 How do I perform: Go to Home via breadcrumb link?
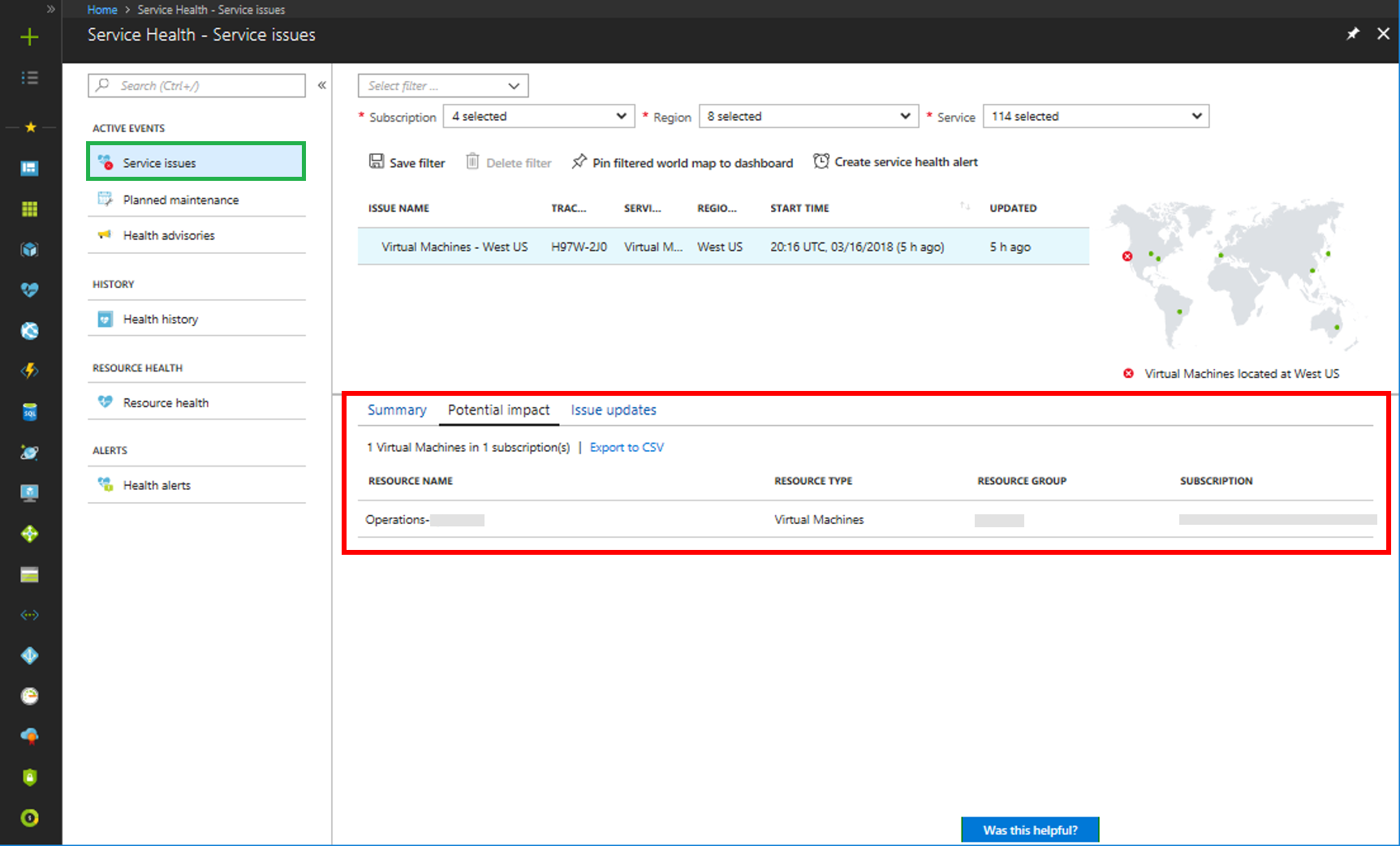[x=102, y=10]
